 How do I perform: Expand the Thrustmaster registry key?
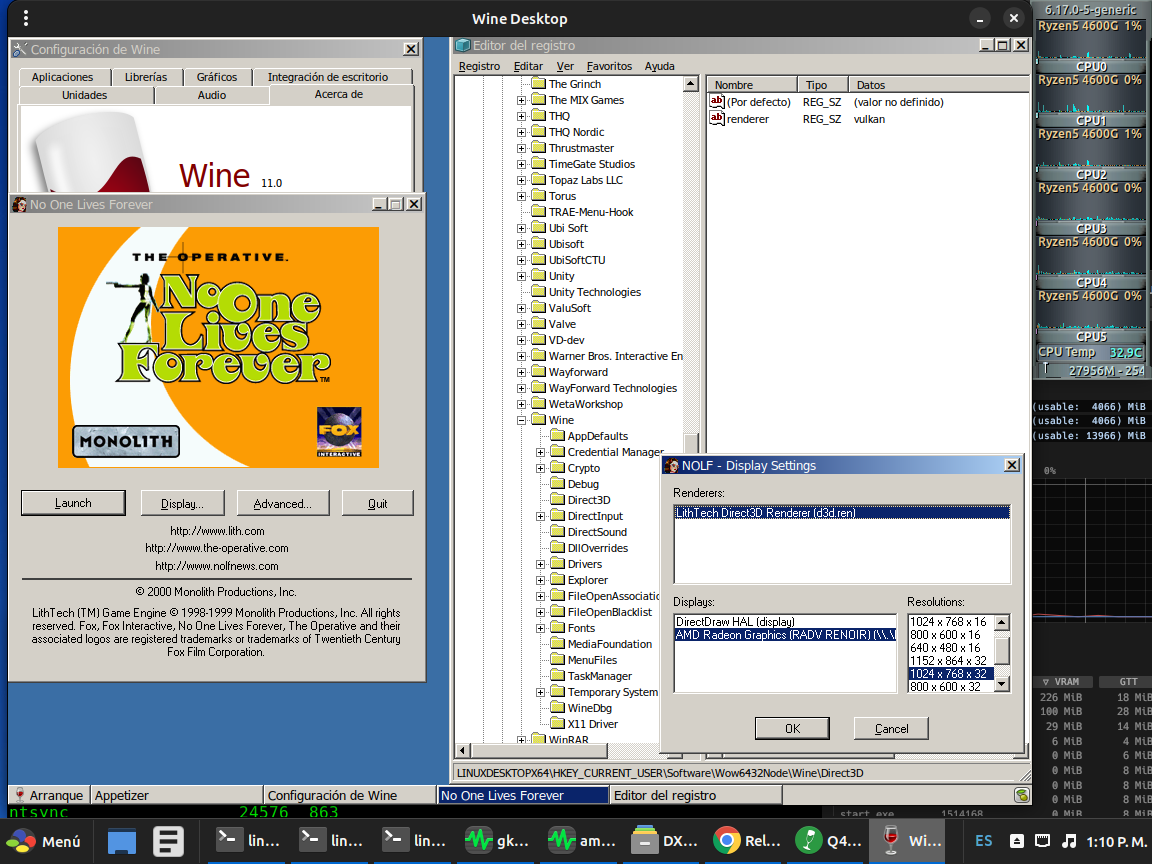521,148
